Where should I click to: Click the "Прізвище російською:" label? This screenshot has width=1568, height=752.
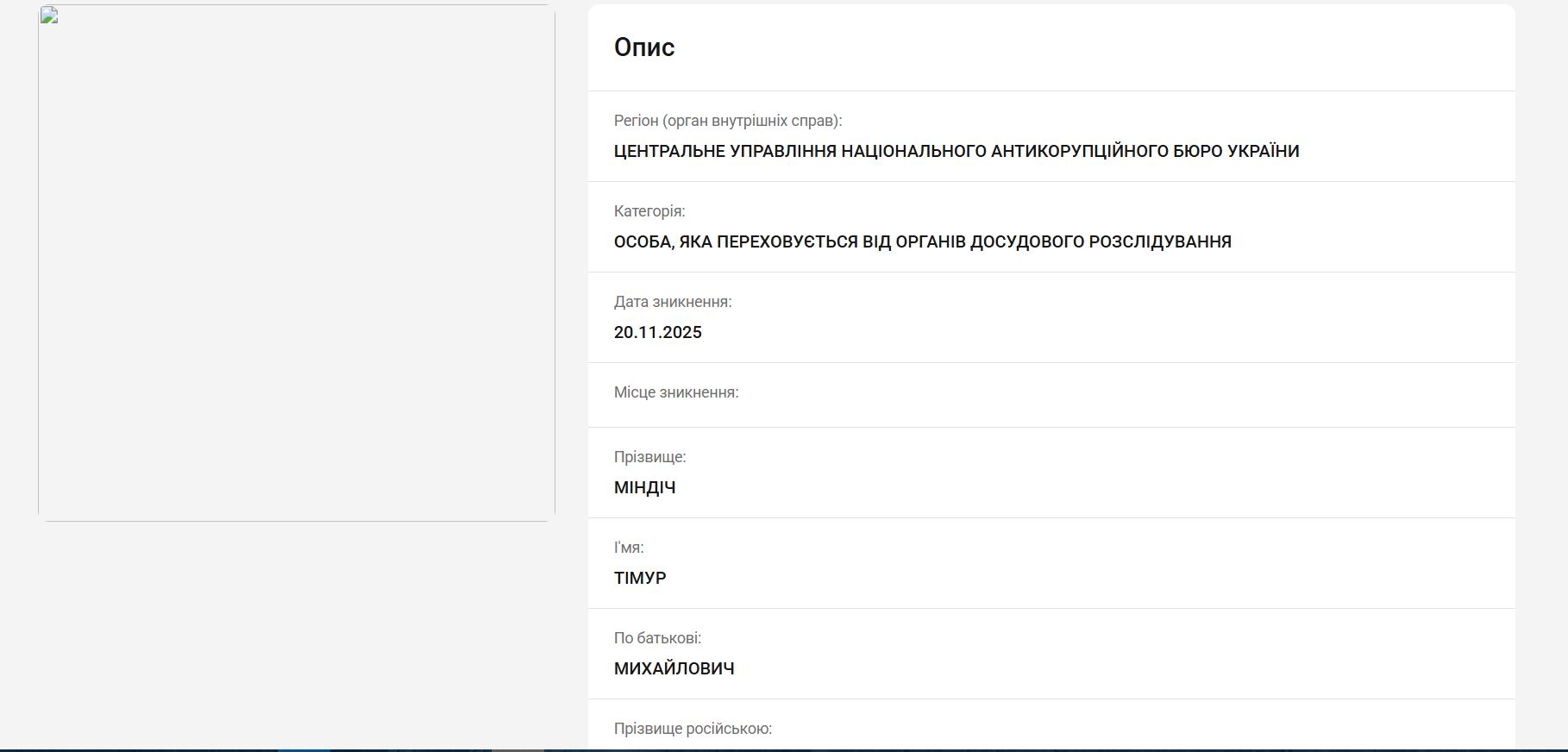pyautogui.click(x=693, y=729)
